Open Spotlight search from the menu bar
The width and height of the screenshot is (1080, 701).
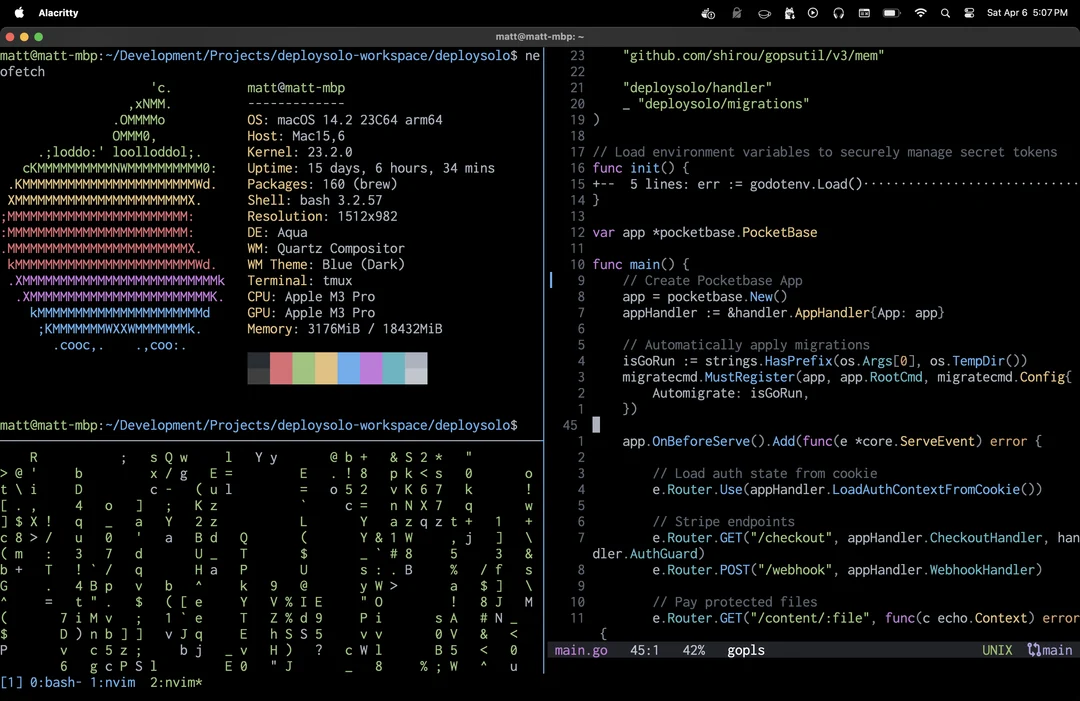click(x=946, y=14)
